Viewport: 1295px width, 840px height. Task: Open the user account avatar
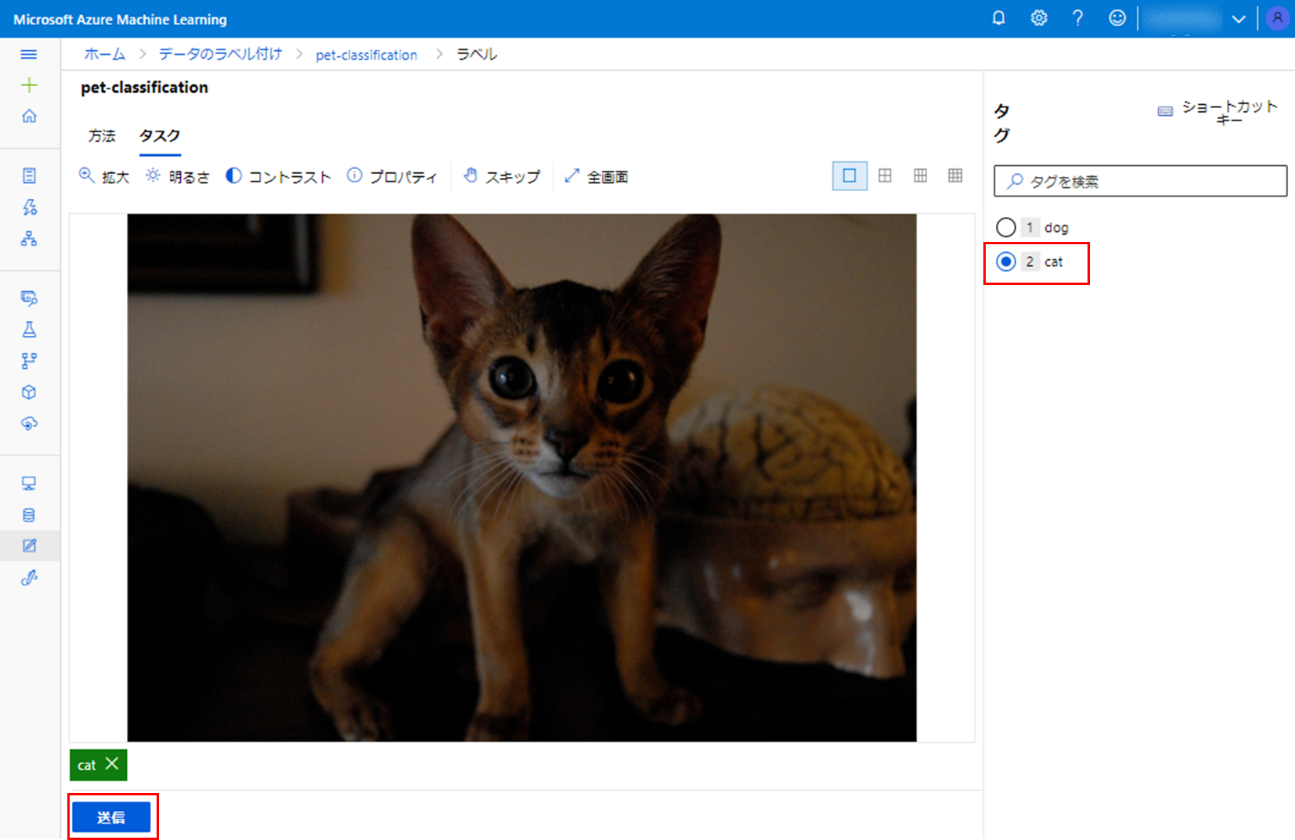[x=1277, y=19]
